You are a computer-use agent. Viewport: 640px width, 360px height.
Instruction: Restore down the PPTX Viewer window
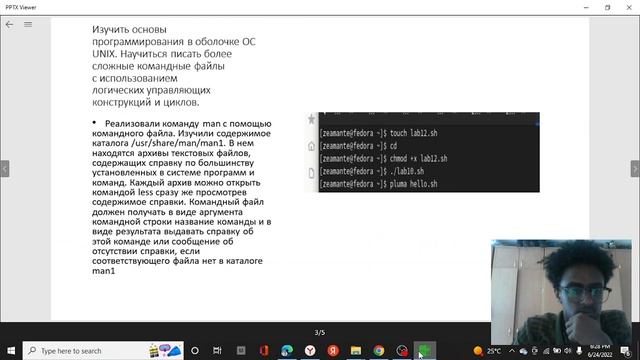point(607,7)
